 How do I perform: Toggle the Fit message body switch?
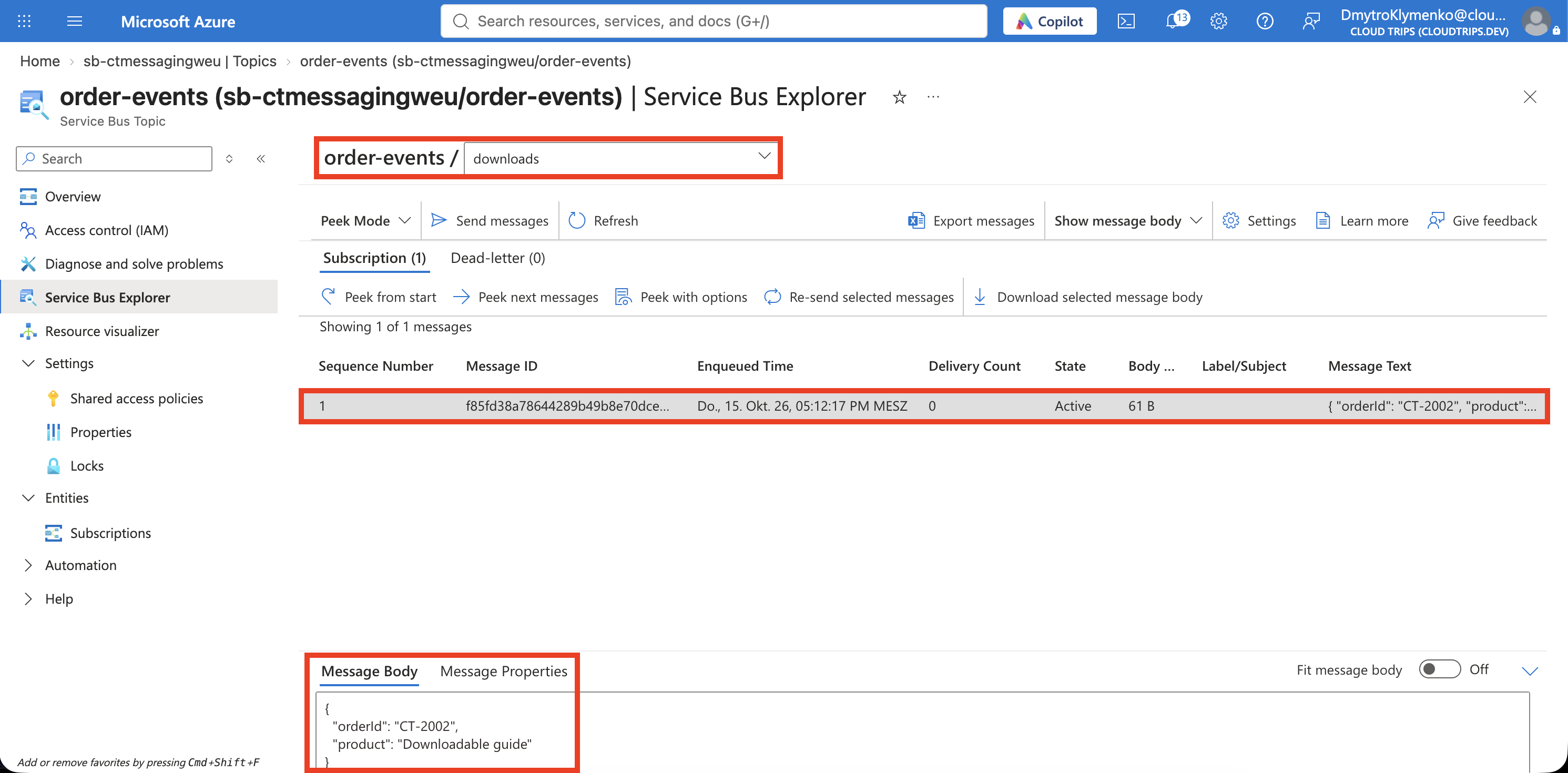click(1440, 669)
